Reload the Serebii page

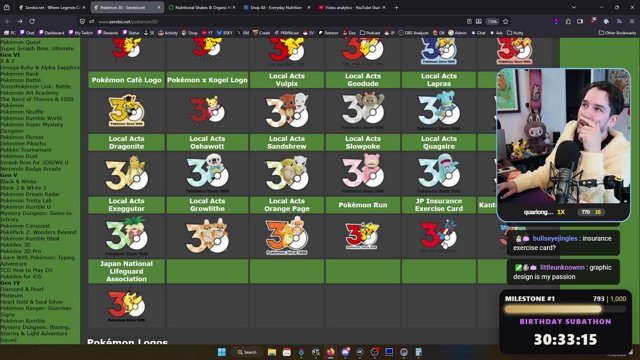tap(32, 21)
